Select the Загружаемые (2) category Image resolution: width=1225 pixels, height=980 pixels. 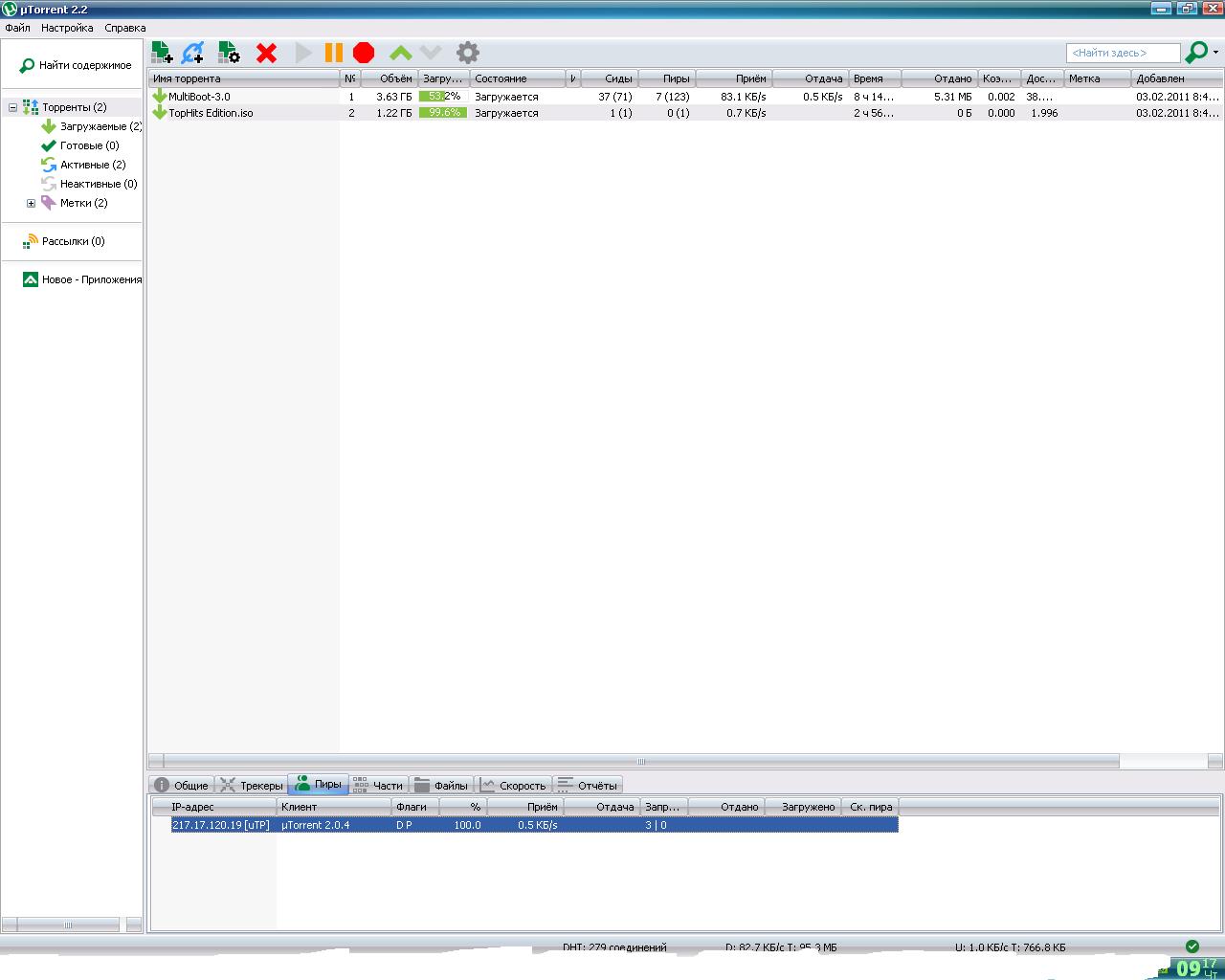[92, 126]
